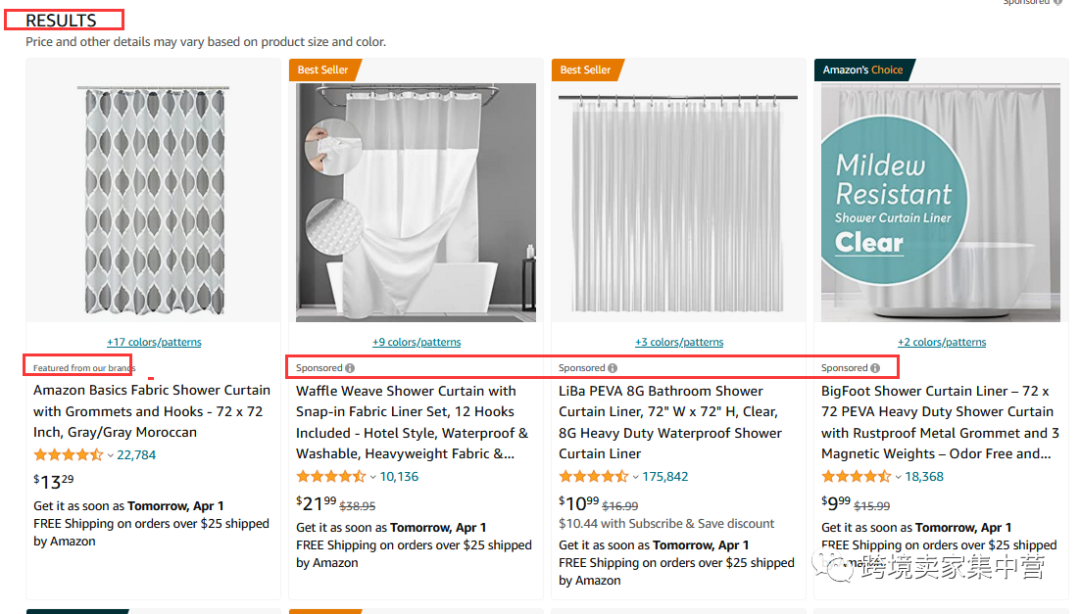Viewport: 1080px width, 614px height.
Task: Click star rating of Waffle Weave Shower Curtain
Action: click(330, 477)
